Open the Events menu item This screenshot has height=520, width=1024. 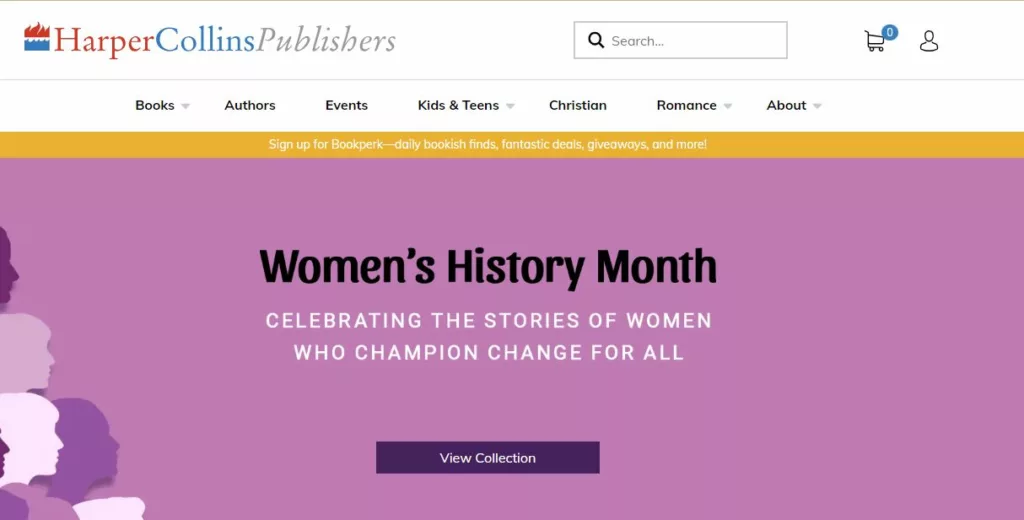pos(346,105)
